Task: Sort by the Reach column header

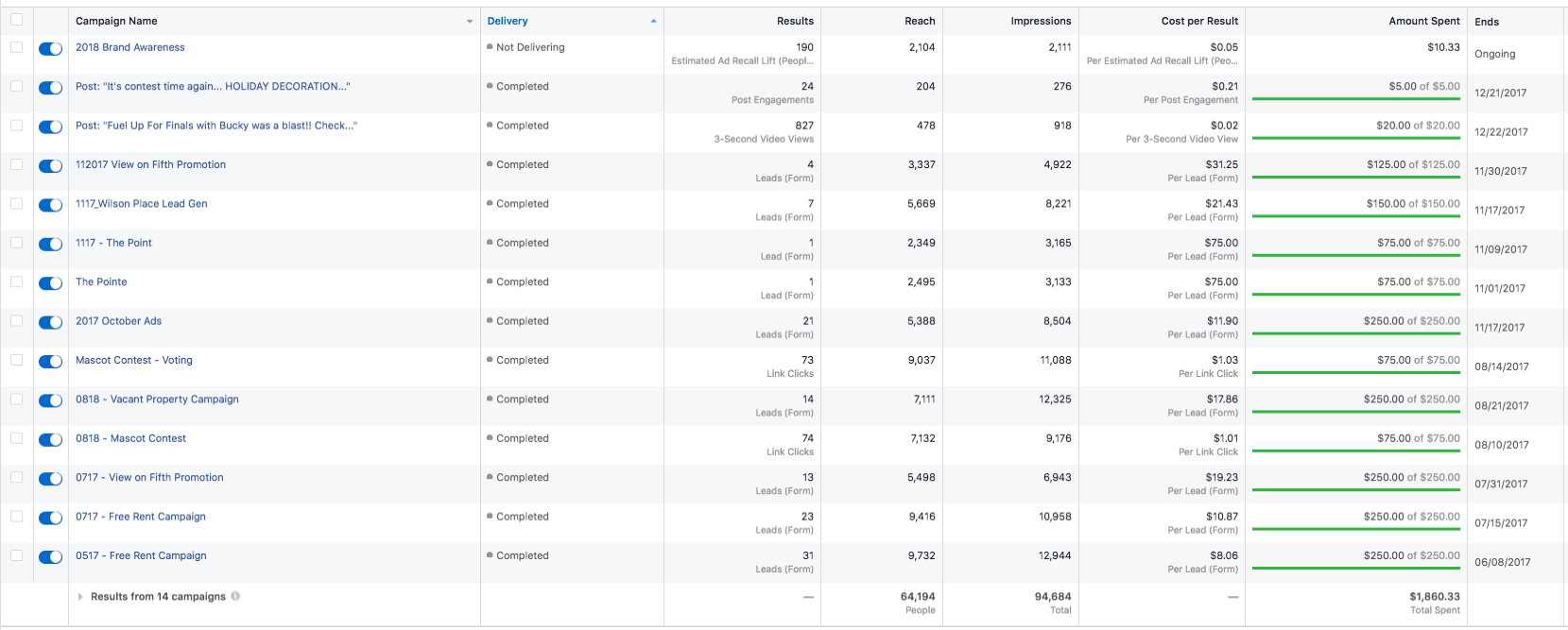Action: [x=920, y=21]
